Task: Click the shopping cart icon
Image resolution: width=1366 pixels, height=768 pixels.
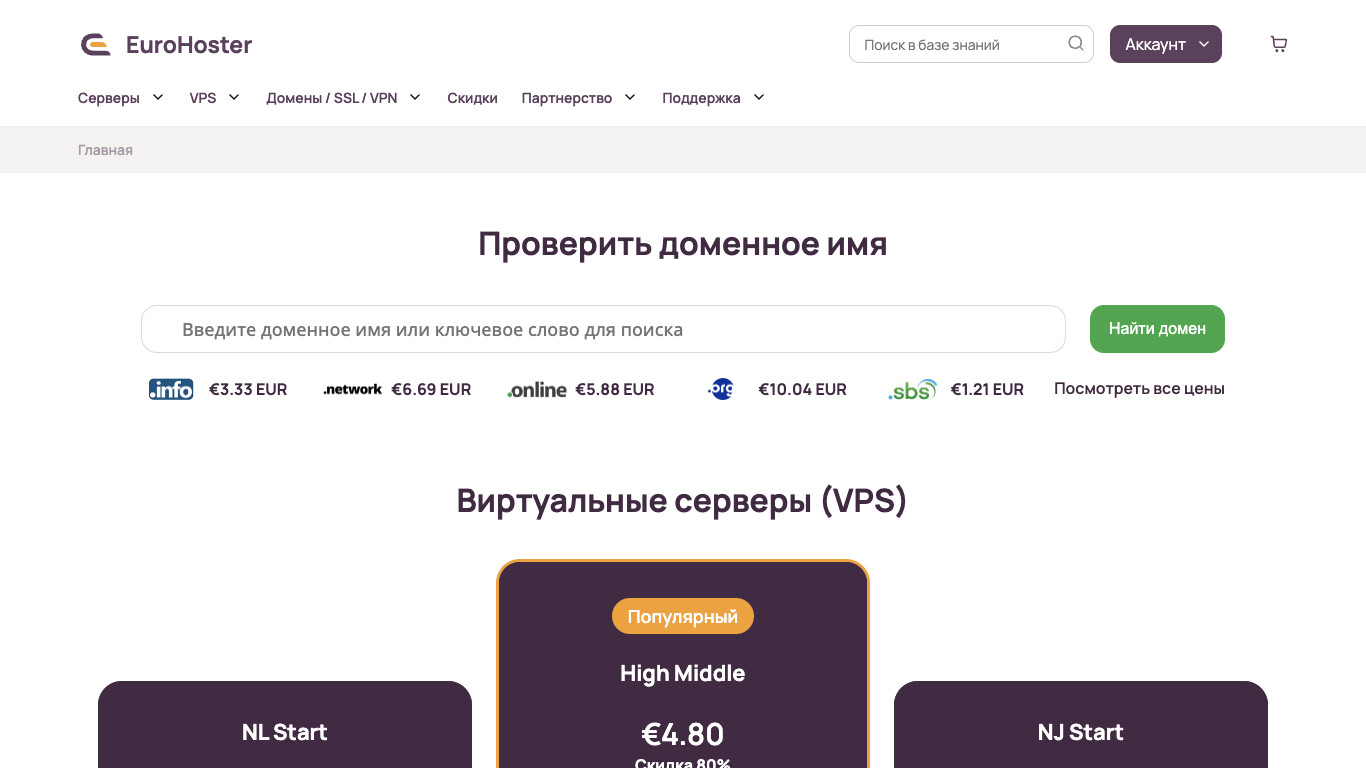Action: 1279,44
